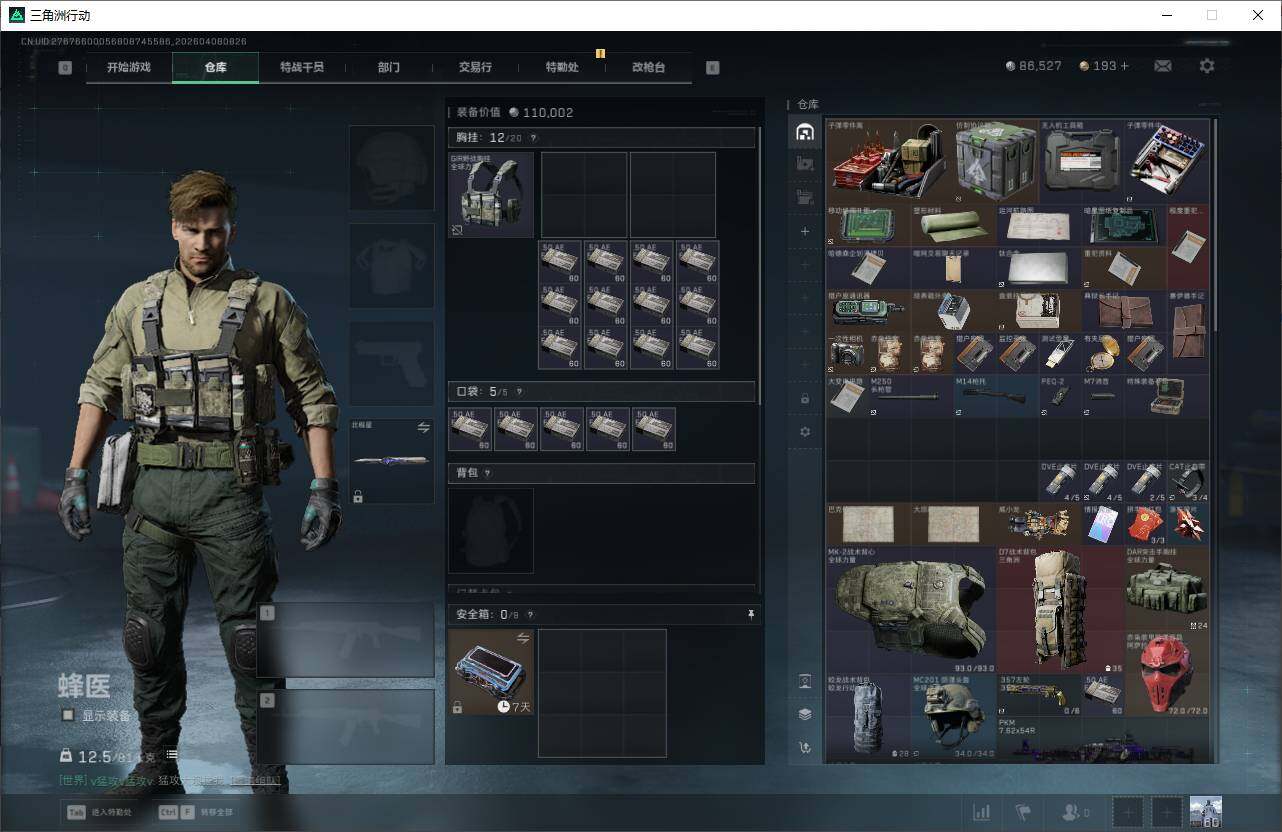Open the 交易行 tab
The image size is (1282, 832).
pyautogui.click(x=475, y=67)
